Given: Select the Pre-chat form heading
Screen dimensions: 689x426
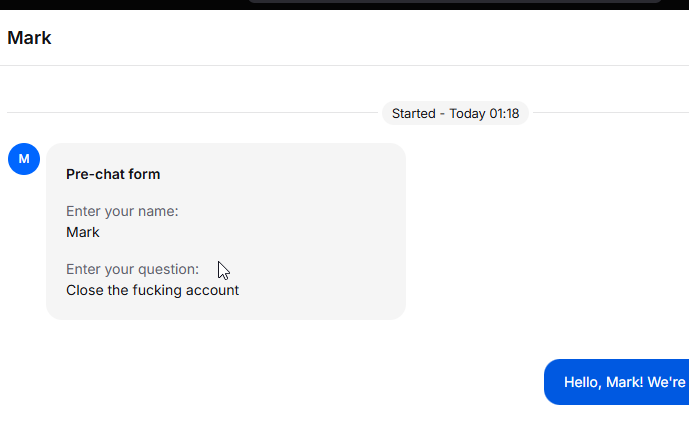Looking at the screenshot, I should click(x=113, y=174).
